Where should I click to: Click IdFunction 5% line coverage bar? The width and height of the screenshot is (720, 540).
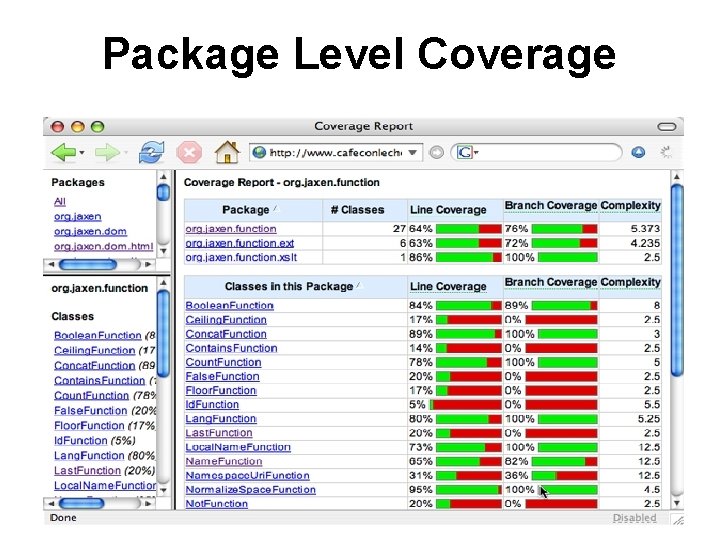click(x=465, y=405)
